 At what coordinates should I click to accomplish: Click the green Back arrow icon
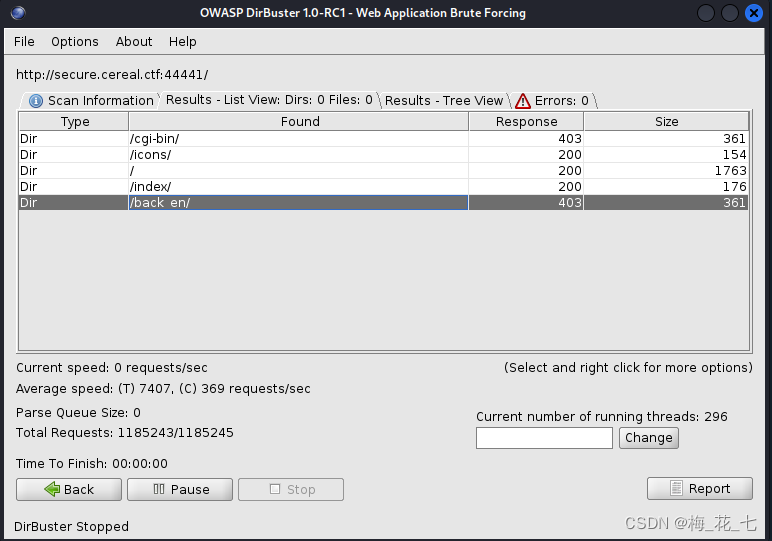[x=52, y=489]
